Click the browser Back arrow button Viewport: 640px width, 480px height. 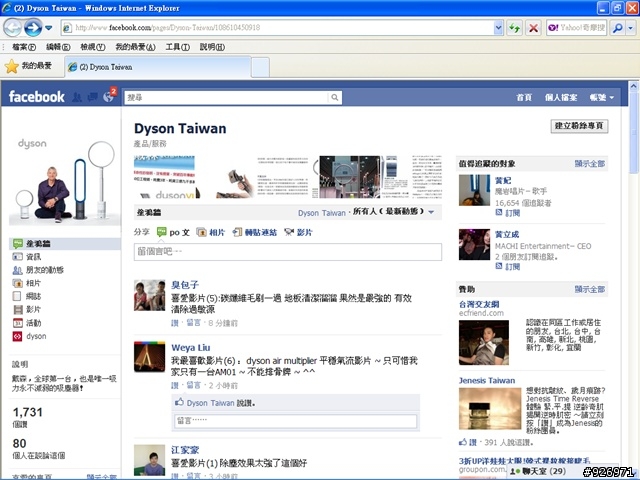(12, 28)
